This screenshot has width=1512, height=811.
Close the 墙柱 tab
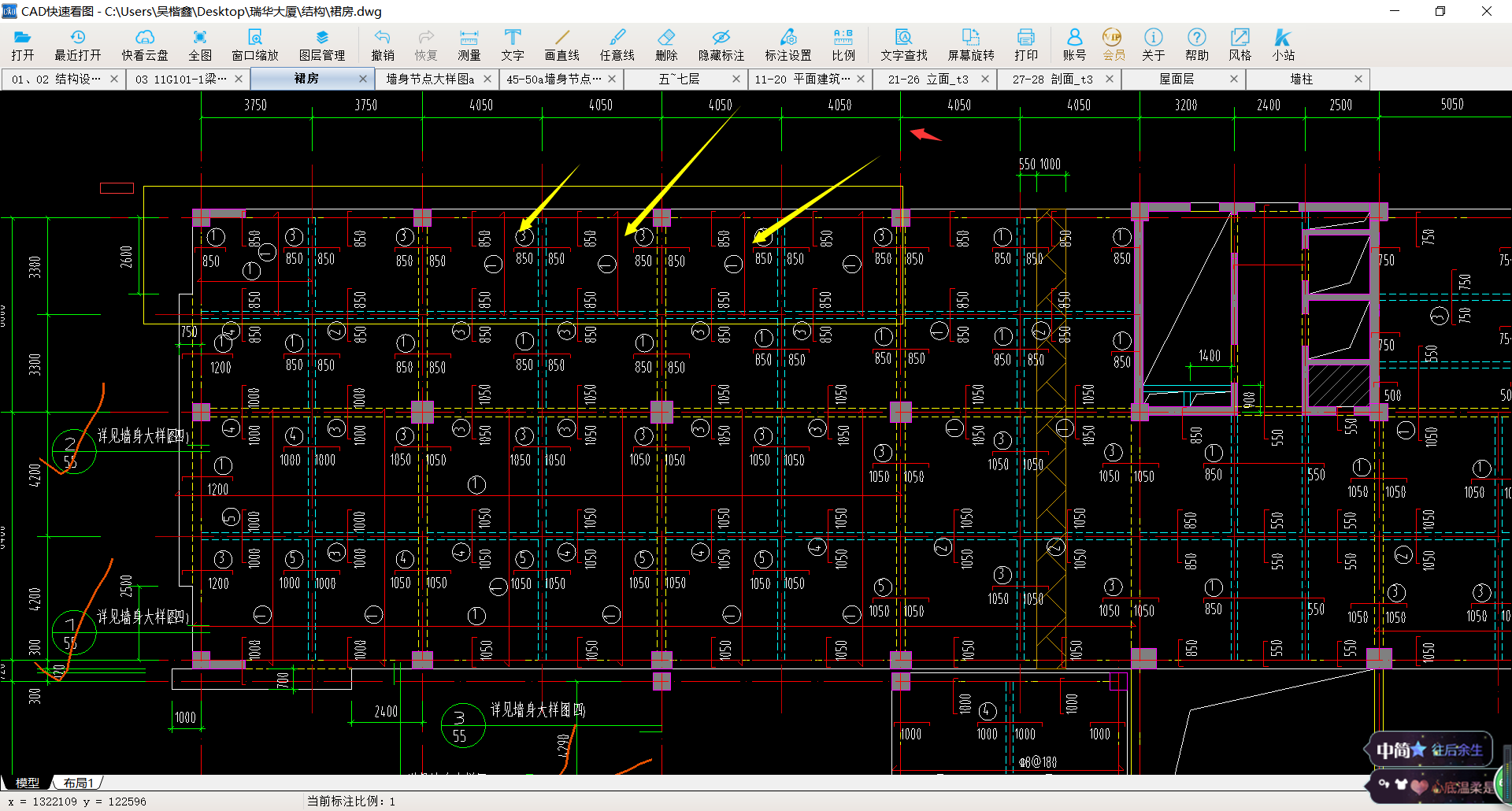click(1358, 79)
